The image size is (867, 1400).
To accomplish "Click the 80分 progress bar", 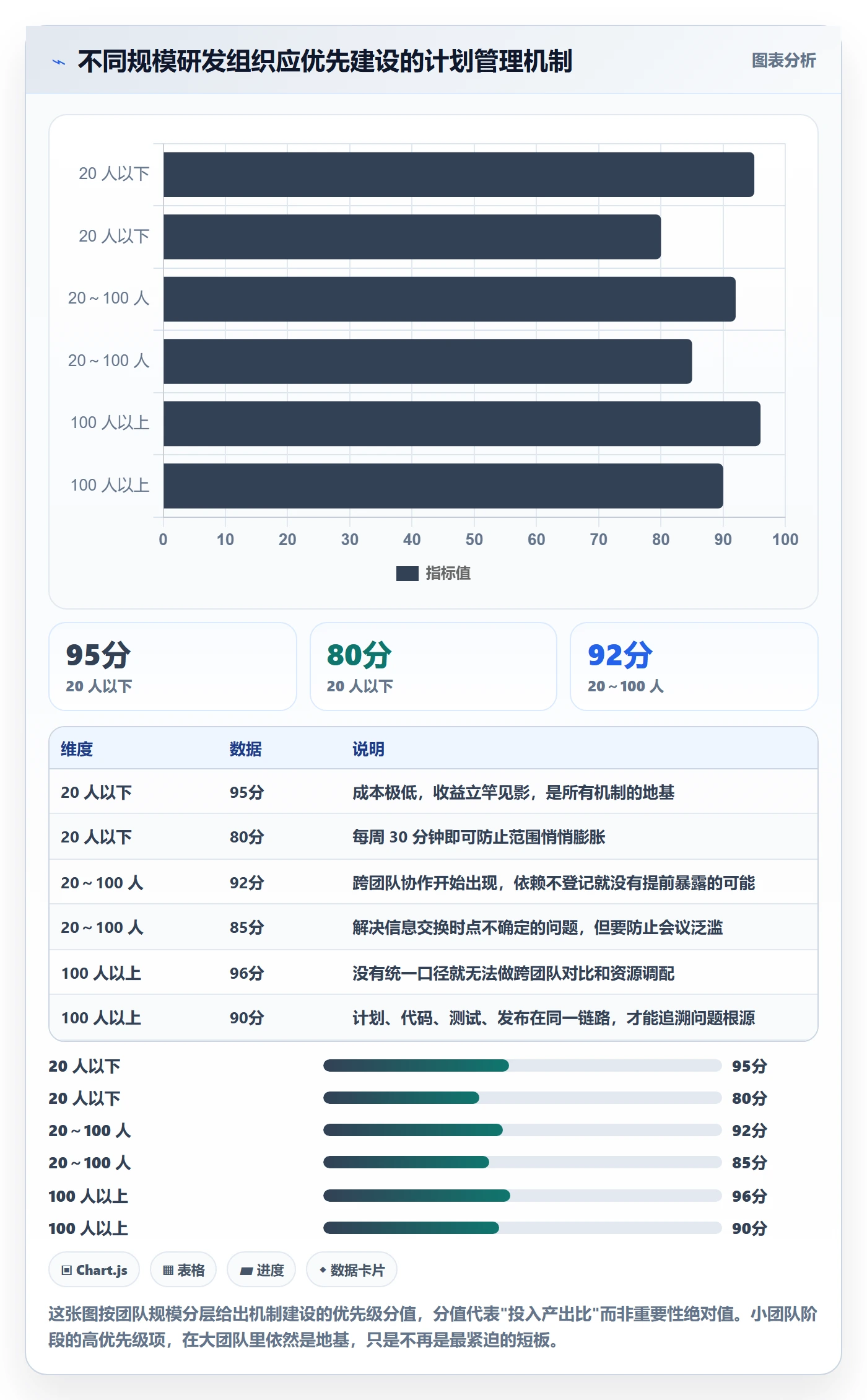I will pos(522,1098).
